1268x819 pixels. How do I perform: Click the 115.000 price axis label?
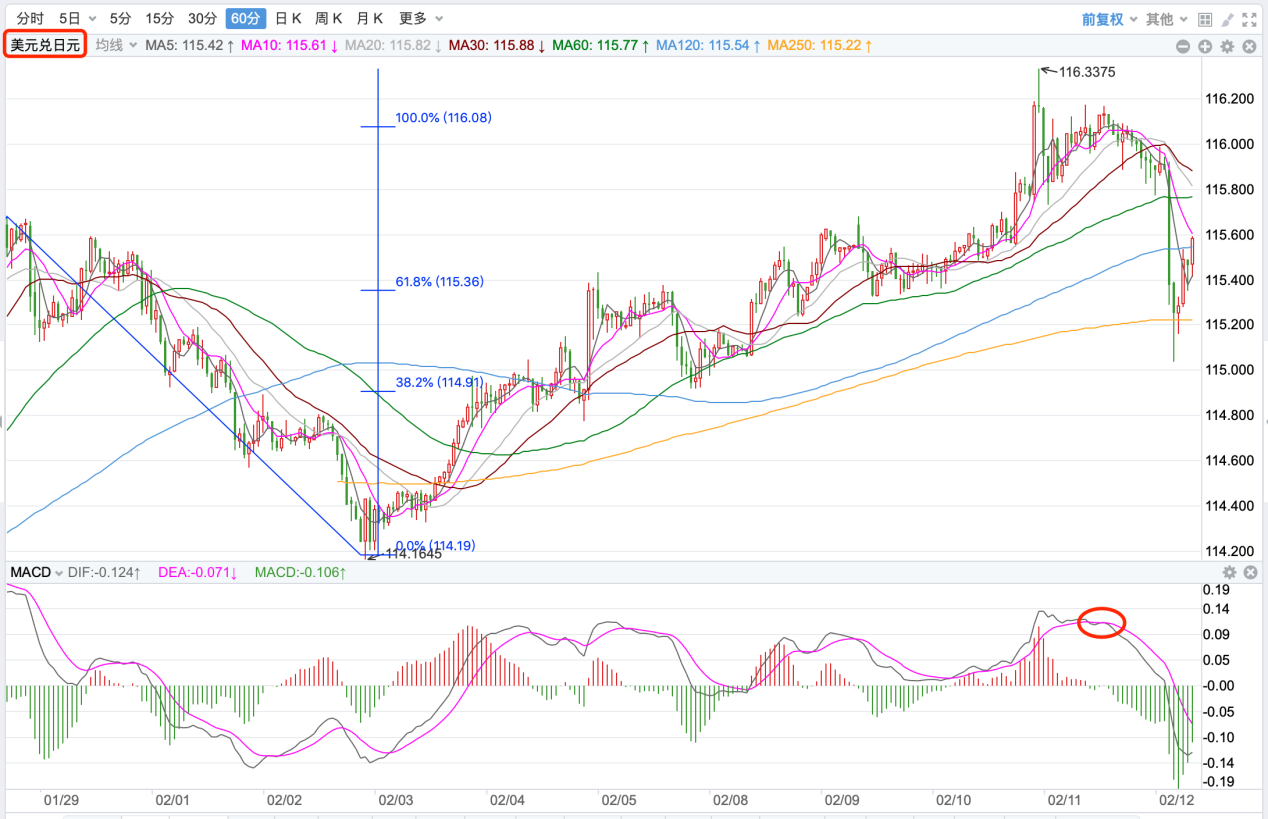click(x=1230, y=370)
